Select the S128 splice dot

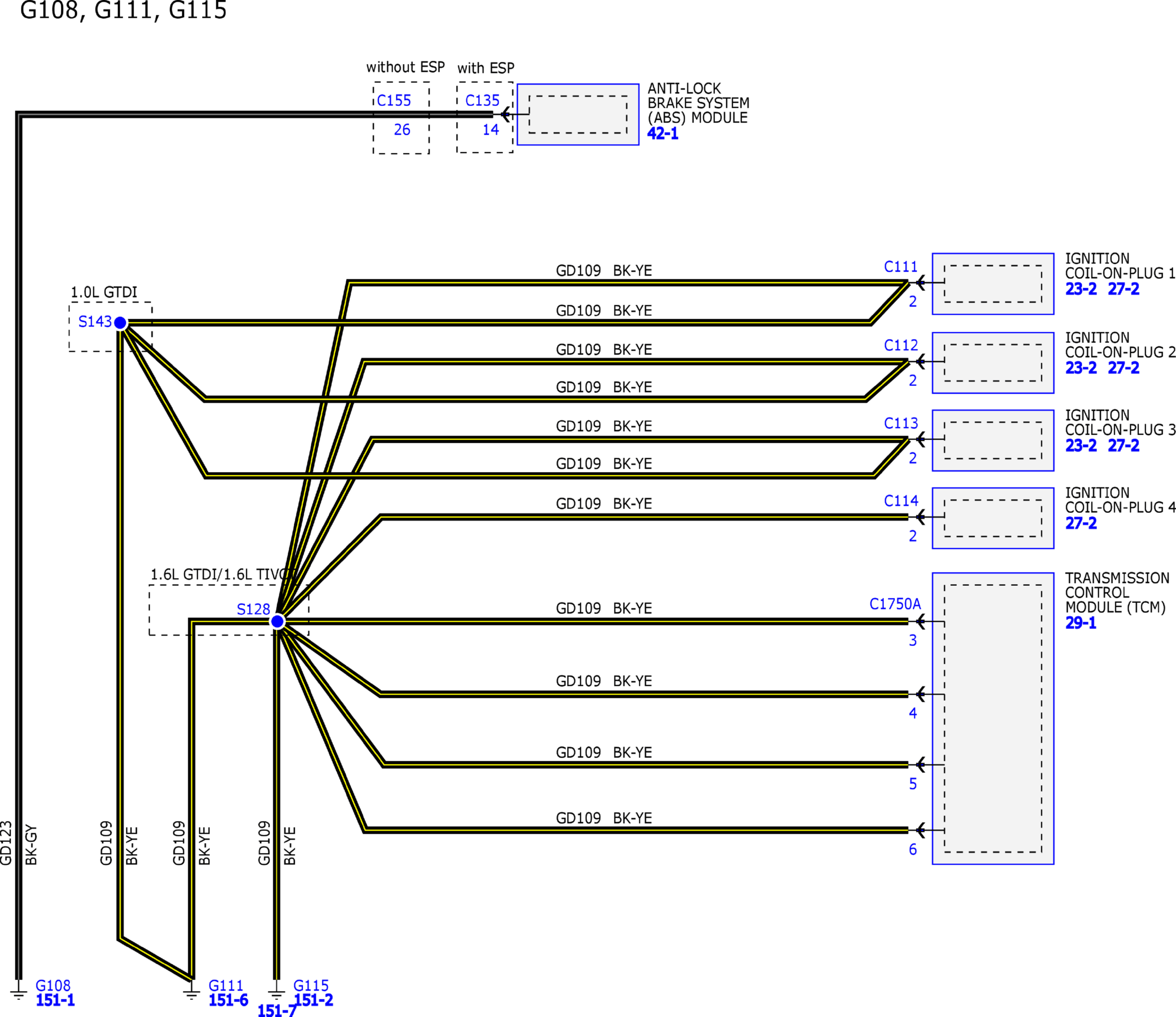click(x=278, y=622)
